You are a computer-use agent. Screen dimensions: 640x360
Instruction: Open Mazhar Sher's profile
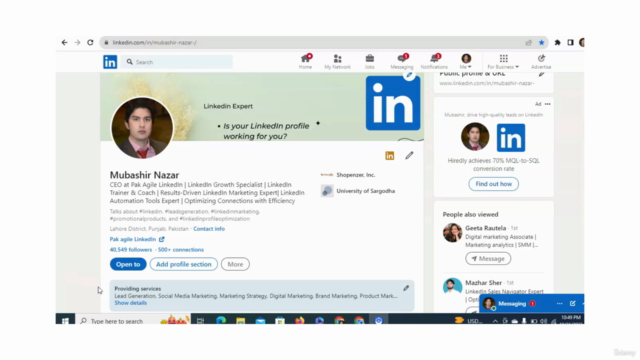(483, 283)
